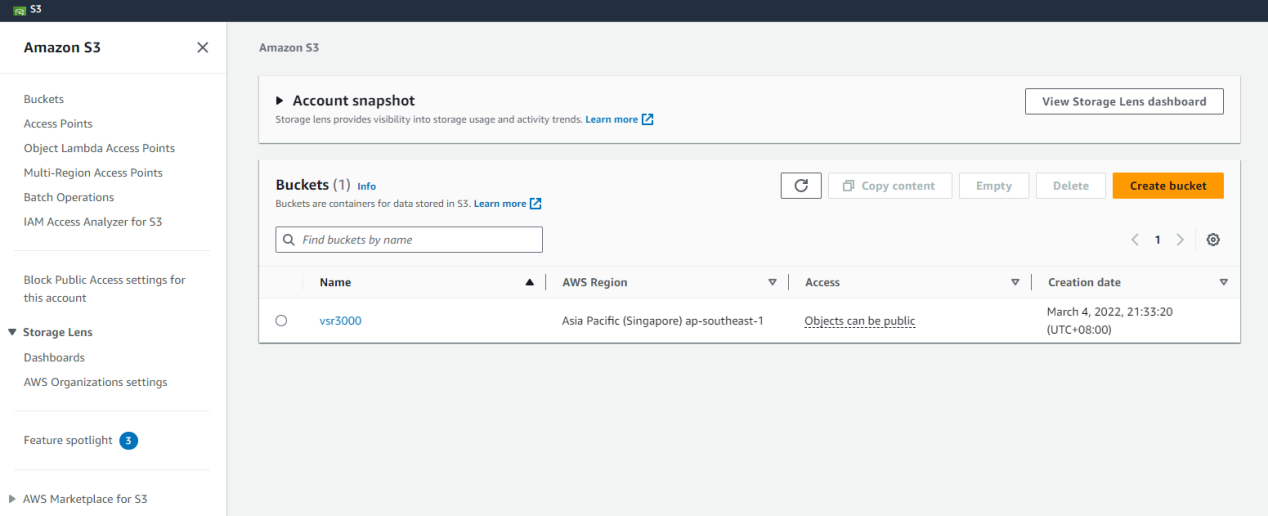This screenshot has height=516, width=1268.
Task: Click Access column header text
Action: 822,283
